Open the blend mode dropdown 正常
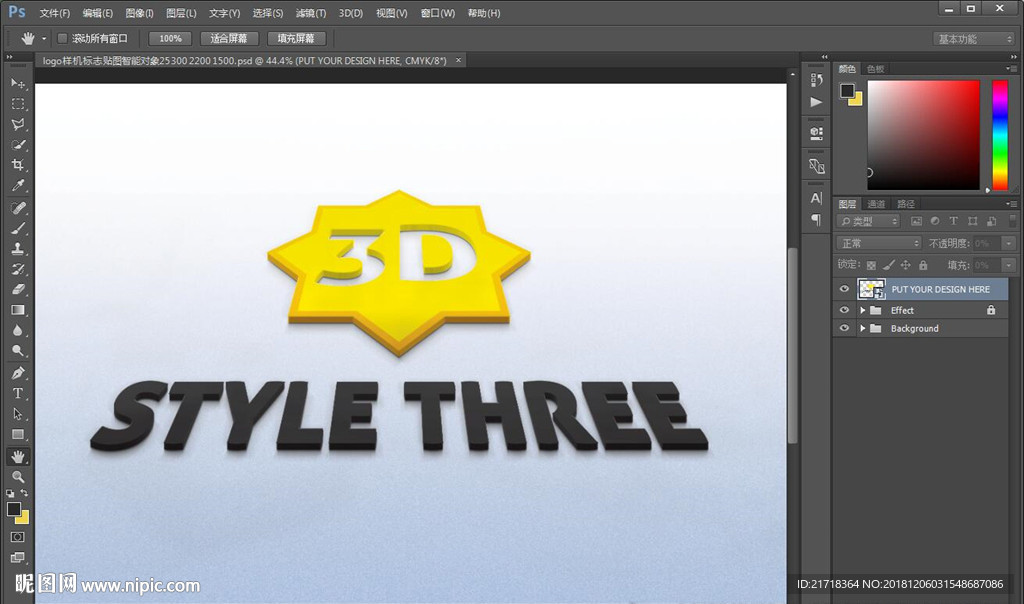The width and height of the screenshot is (1024, 604). (x=879, y=243)
